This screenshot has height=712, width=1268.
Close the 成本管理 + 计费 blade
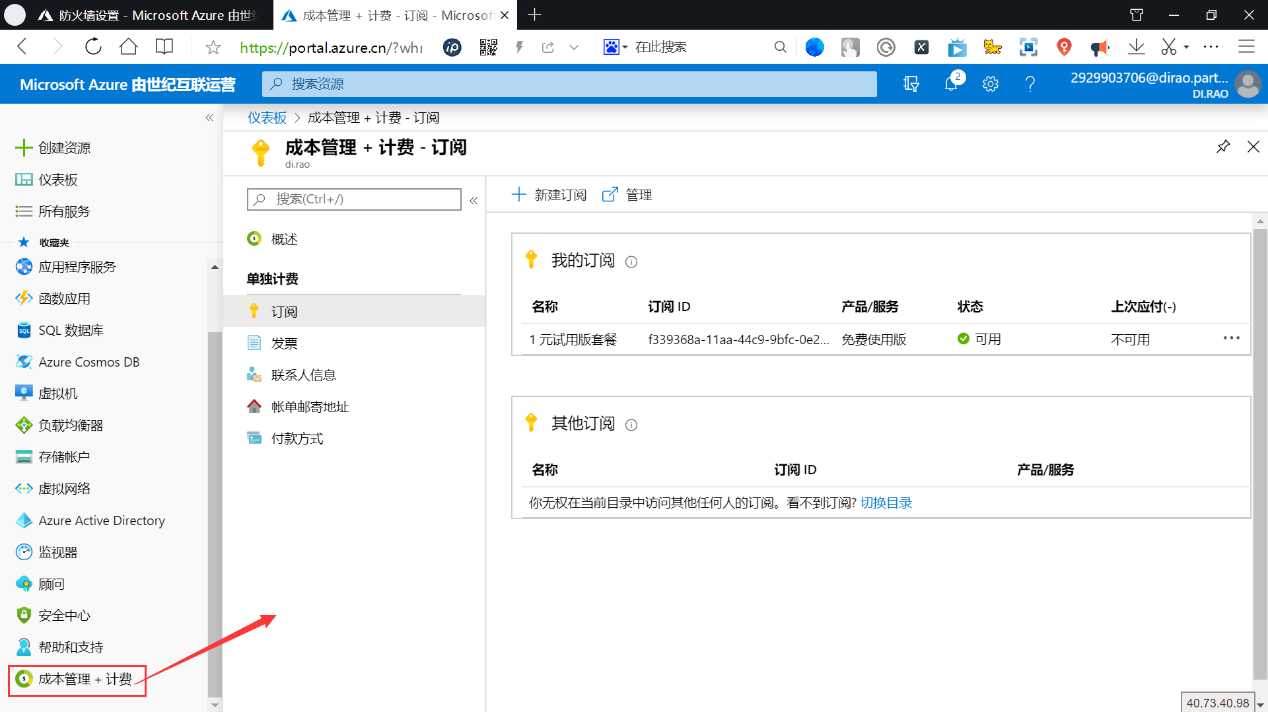coord(1253,147)
